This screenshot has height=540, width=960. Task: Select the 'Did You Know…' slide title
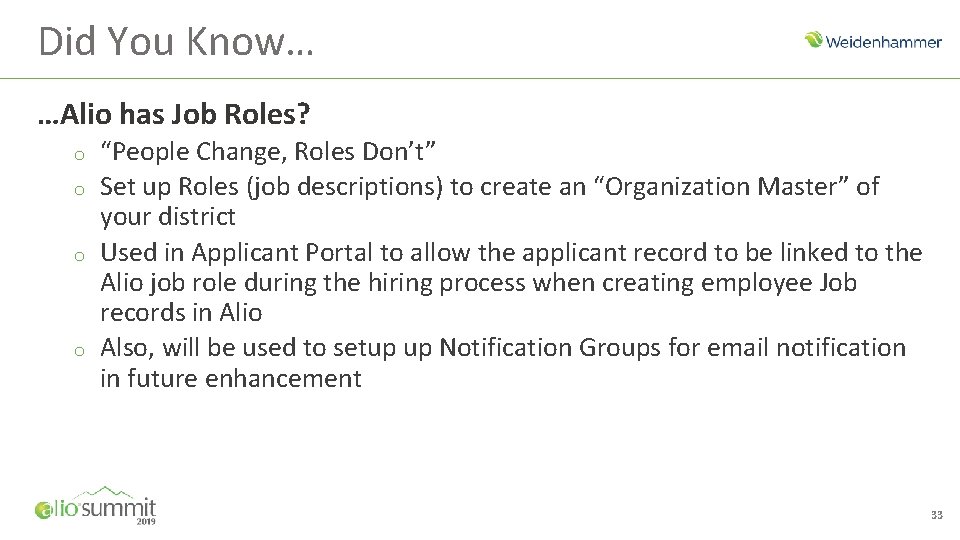pos(175,42)
